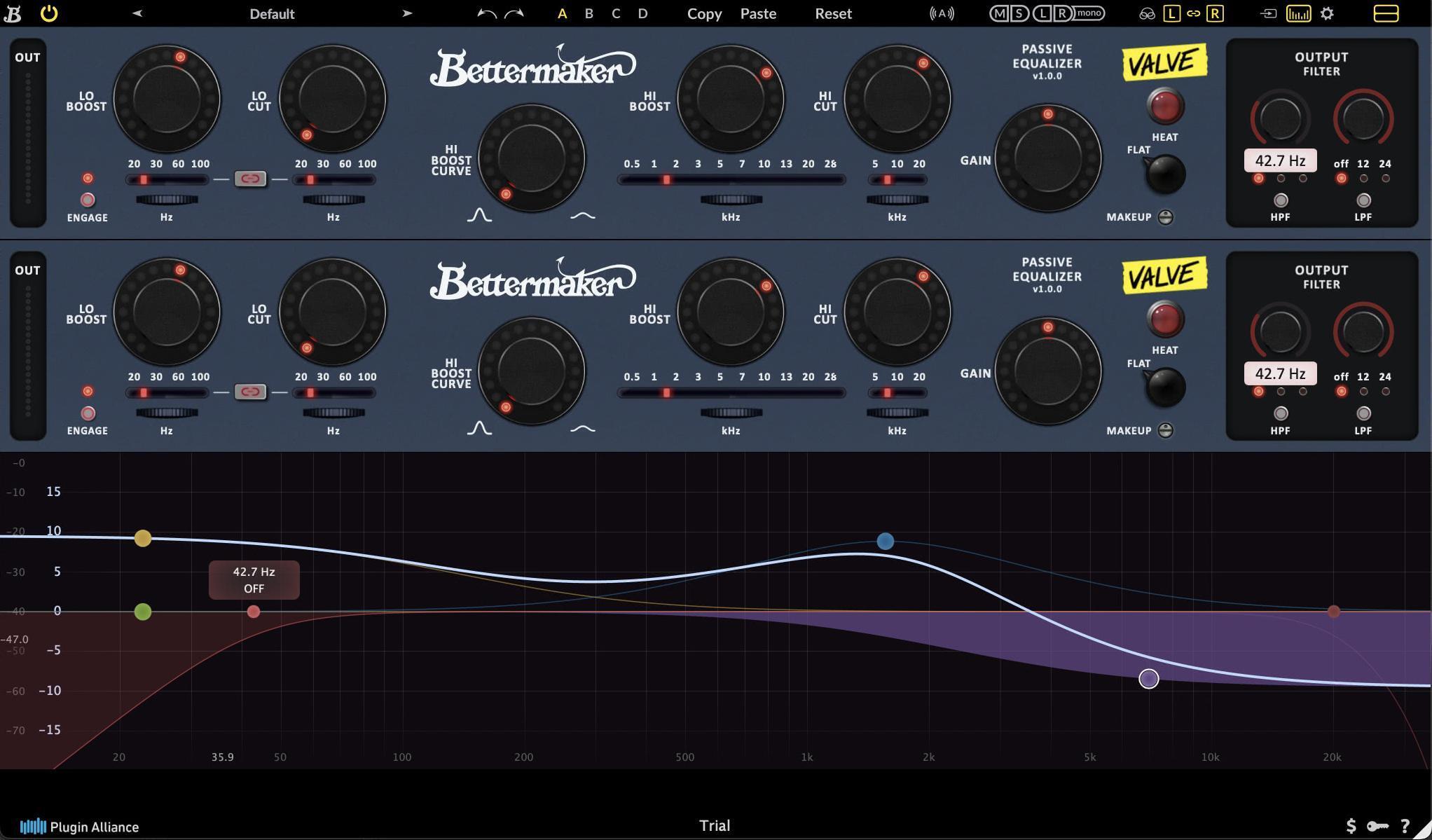
Task: Click the headphones solo icon
Action: (1147, 13)
